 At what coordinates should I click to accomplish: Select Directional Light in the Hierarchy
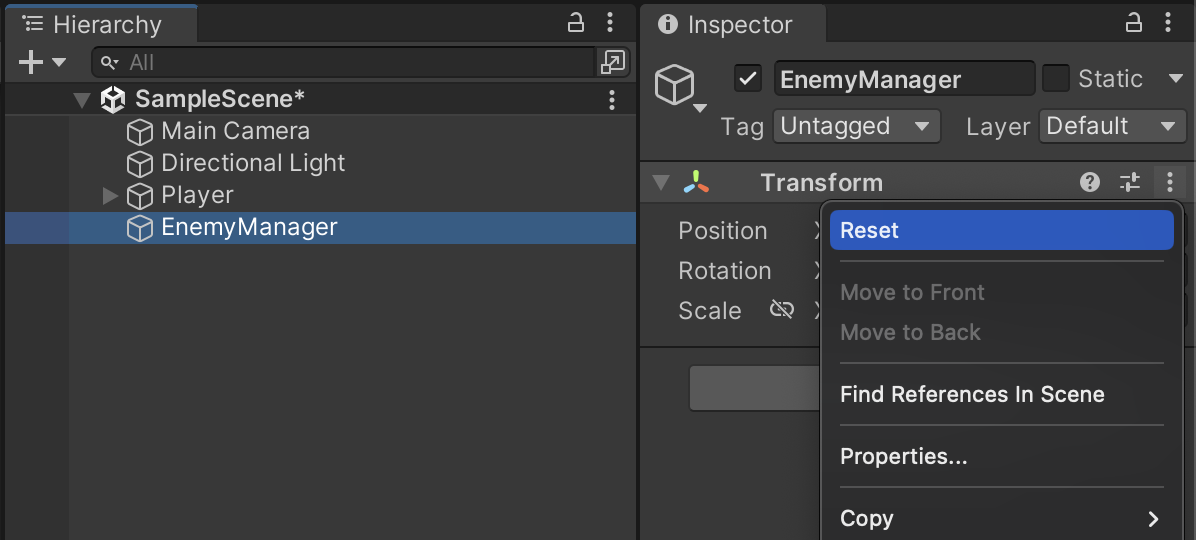coord(252,163)
